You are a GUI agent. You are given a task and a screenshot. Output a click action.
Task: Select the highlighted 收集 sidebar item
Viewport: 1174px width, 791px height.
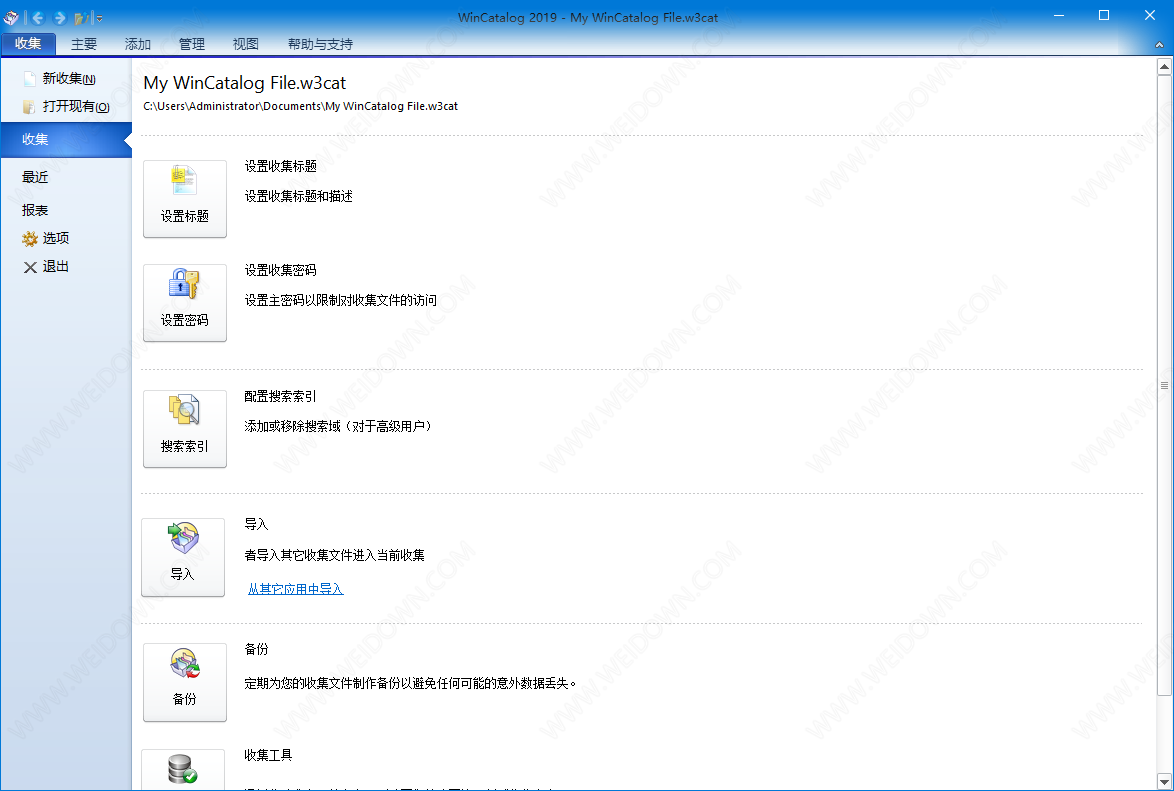click(x=66, y=139)
